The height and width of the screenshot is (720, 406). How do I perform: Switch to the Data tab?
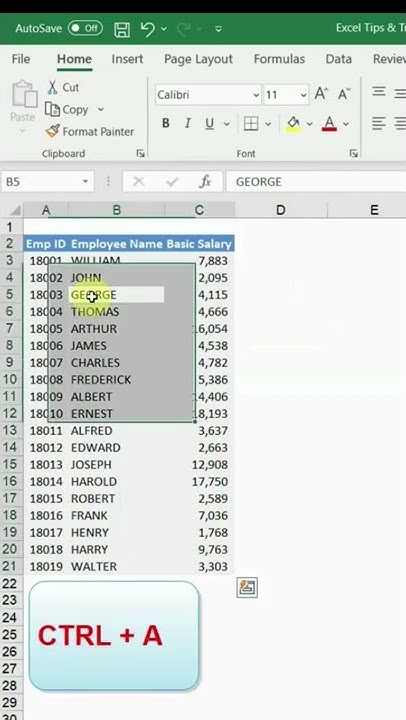(338, 59)
